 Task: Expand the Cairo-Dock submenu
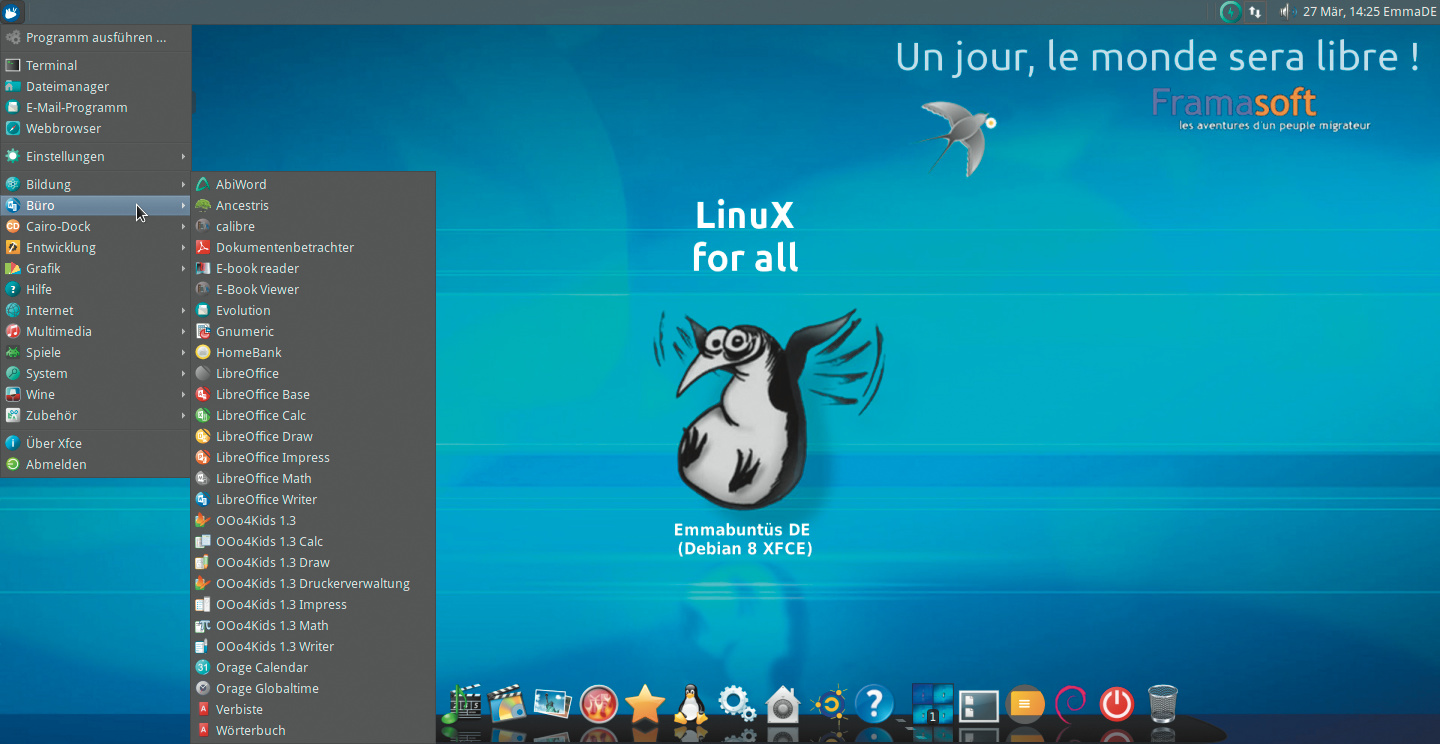coord(96,226)
